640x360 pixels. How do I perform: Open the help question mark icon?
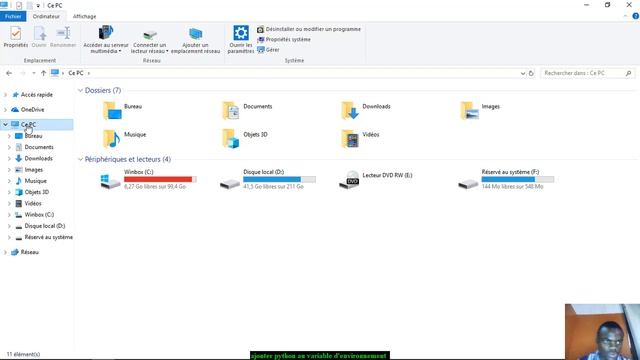(636, 16)
